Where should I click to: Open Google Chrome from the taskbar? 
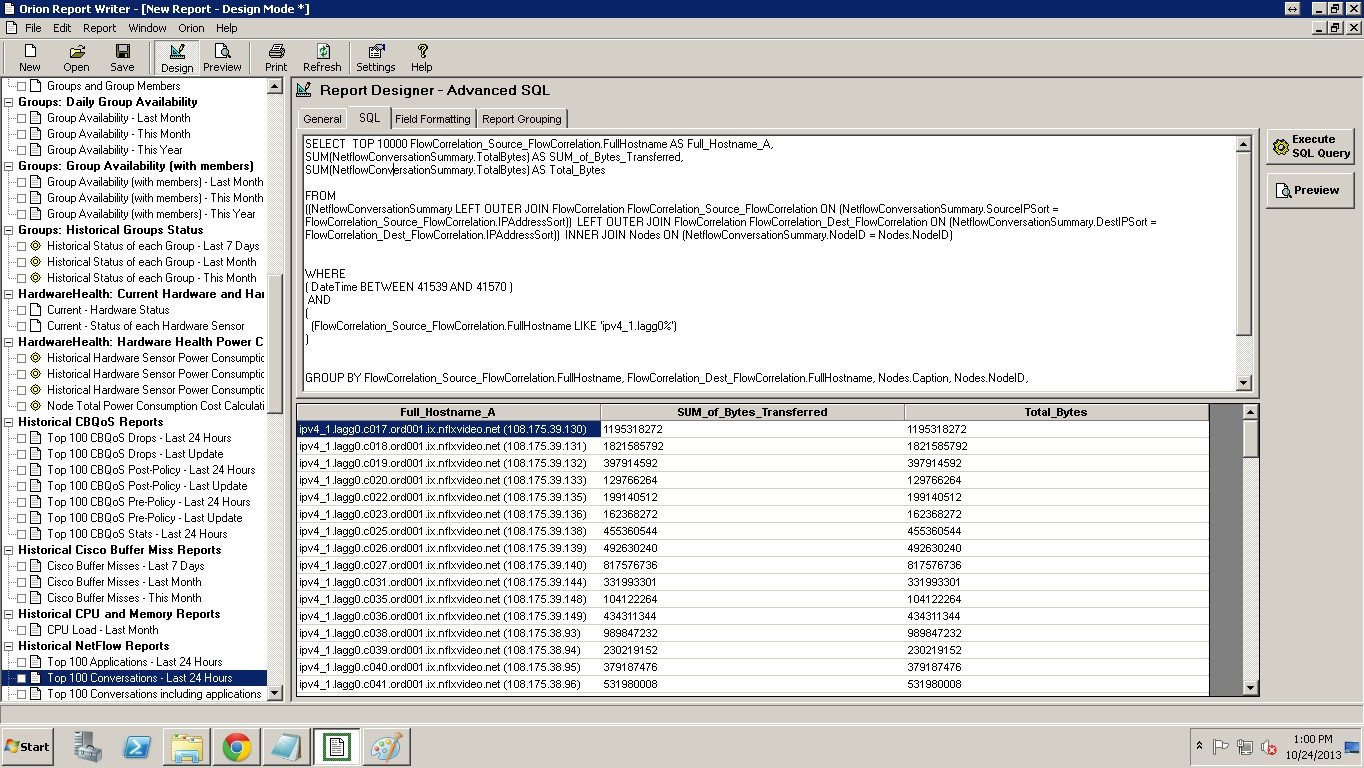237,746
